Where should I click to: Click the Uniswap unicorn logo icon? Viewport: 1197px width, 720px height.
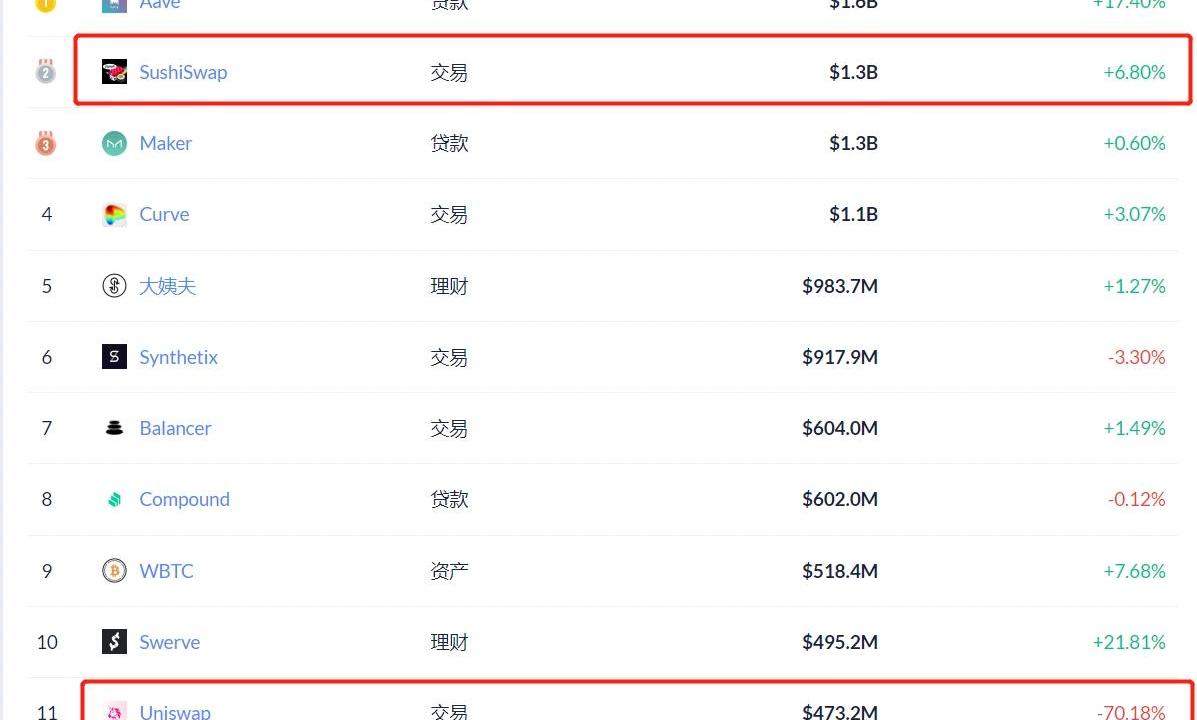pyautogui.click(x=115, y=712)
